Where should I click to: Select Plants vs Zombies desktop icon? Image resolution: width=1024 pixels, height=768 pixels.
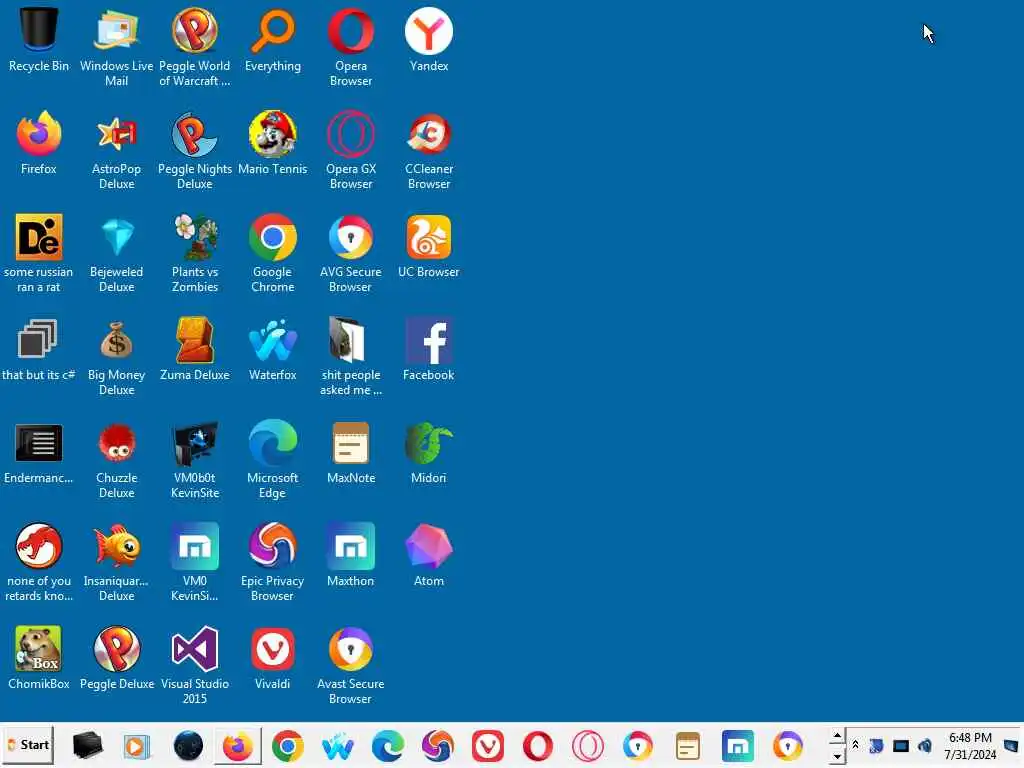(x=195, y=253)
